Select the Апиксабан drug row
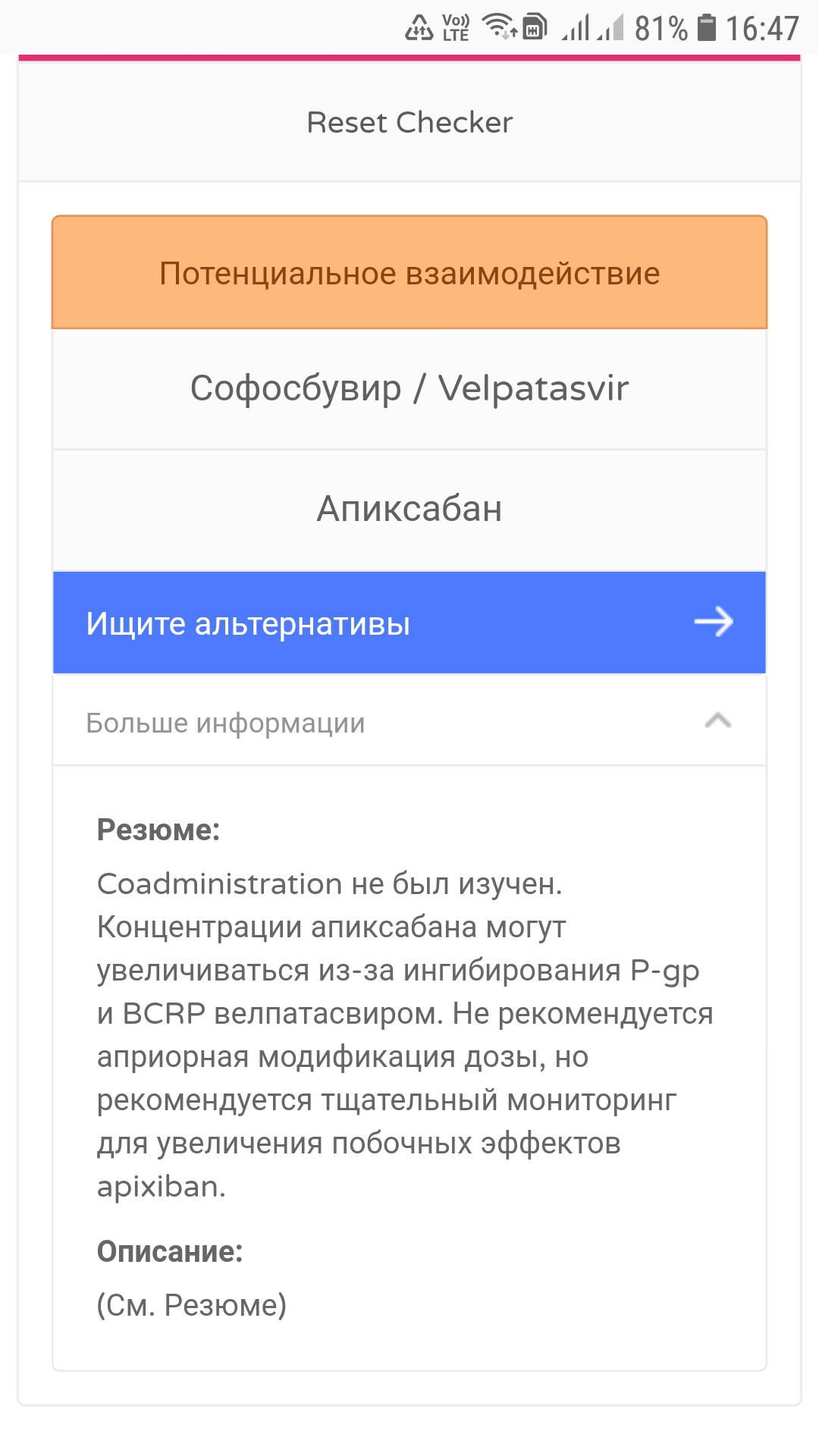 (x=409, y=509)
